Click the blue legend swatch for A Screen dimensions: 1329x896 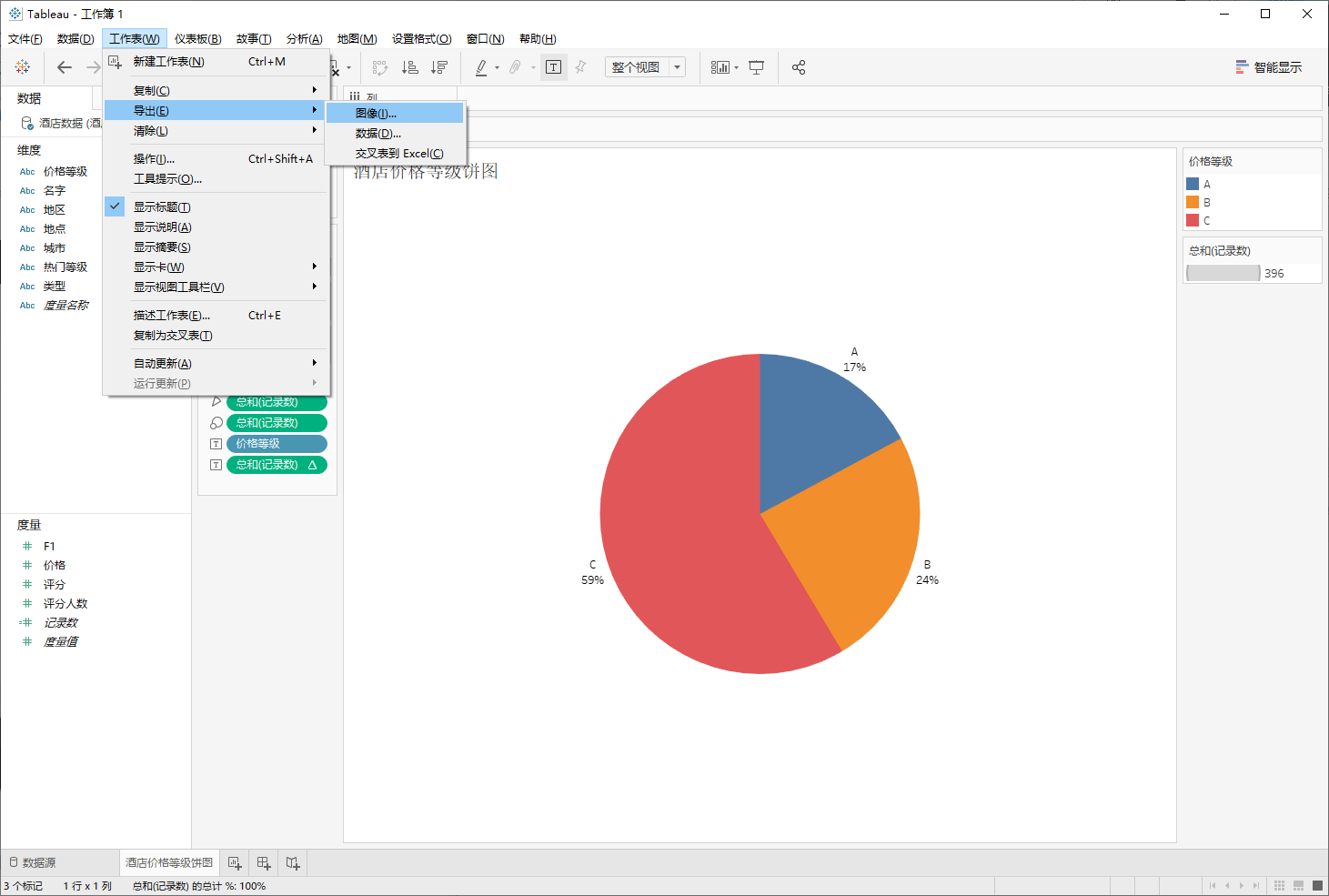click(x=1193, y=184)
